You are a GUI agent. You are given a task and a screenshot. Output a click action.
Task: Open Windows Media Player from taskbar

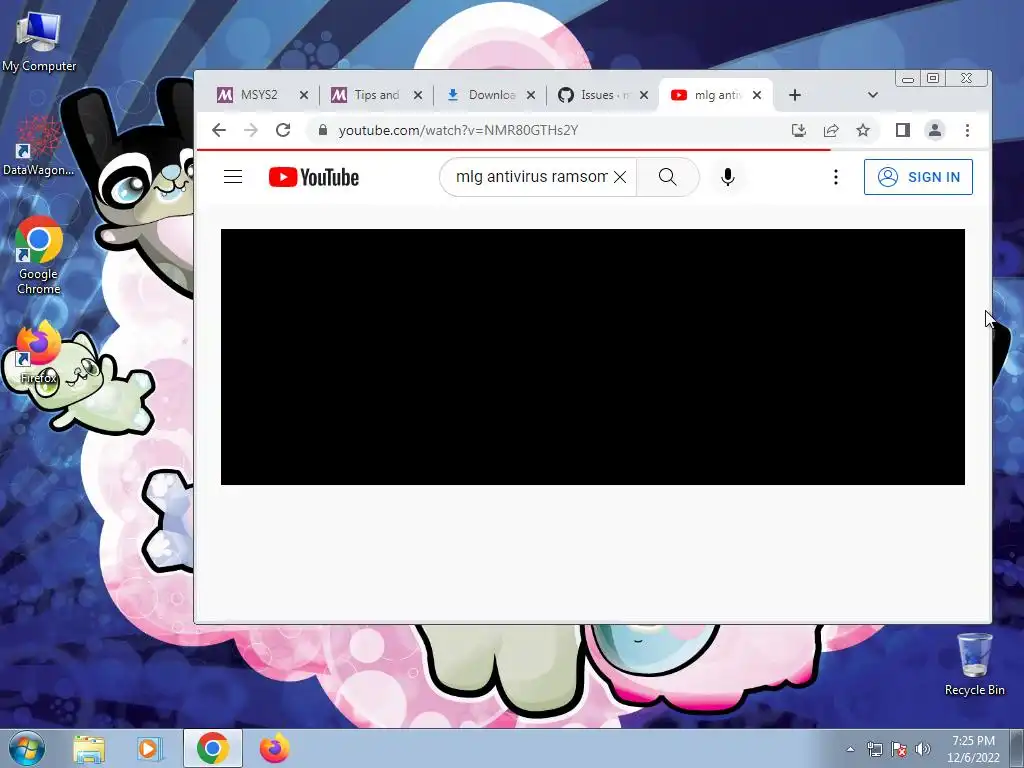(148, 749)
